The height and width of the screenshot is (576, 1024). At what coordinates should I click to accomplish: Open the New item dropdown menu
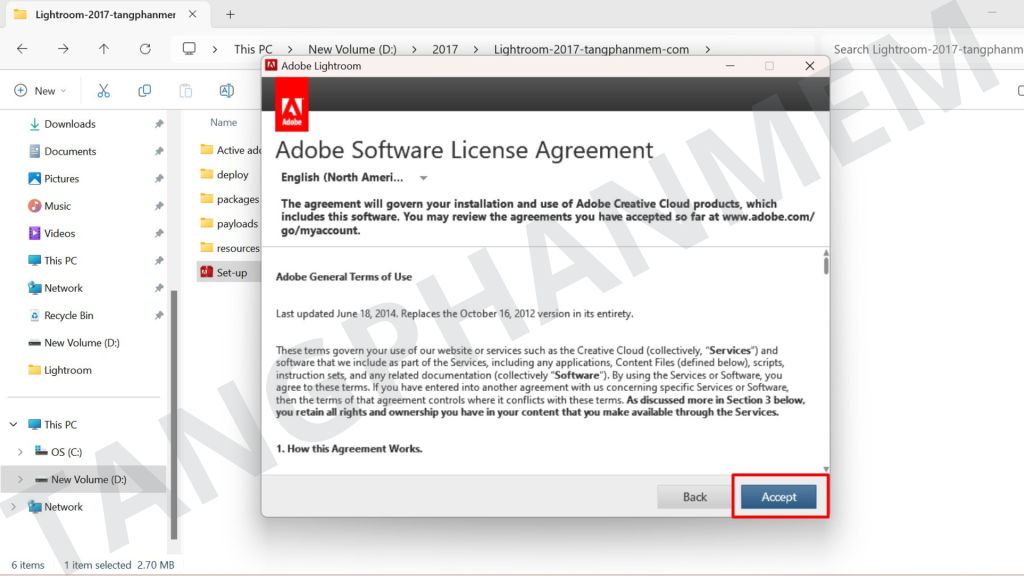click(x=40, y=91)
